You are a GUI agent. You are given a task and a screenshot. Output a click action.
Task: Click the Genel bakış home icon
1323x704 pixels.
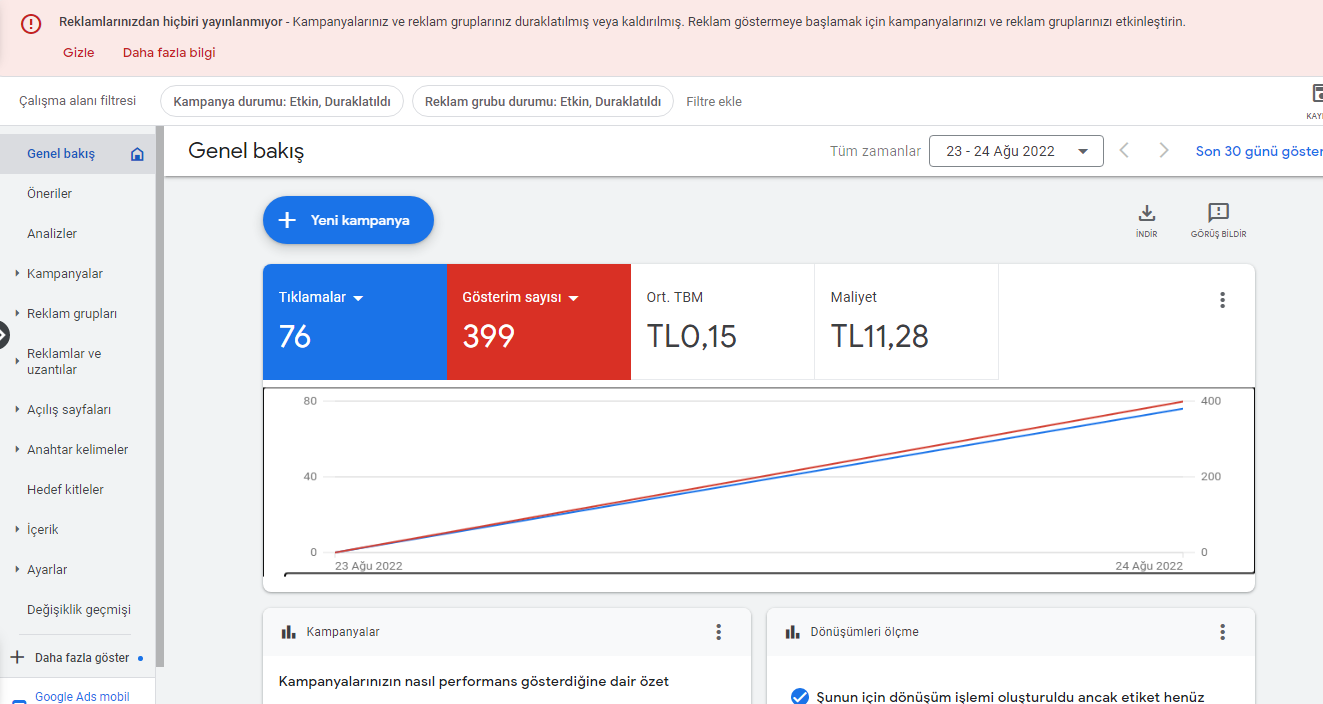[138, 154]
